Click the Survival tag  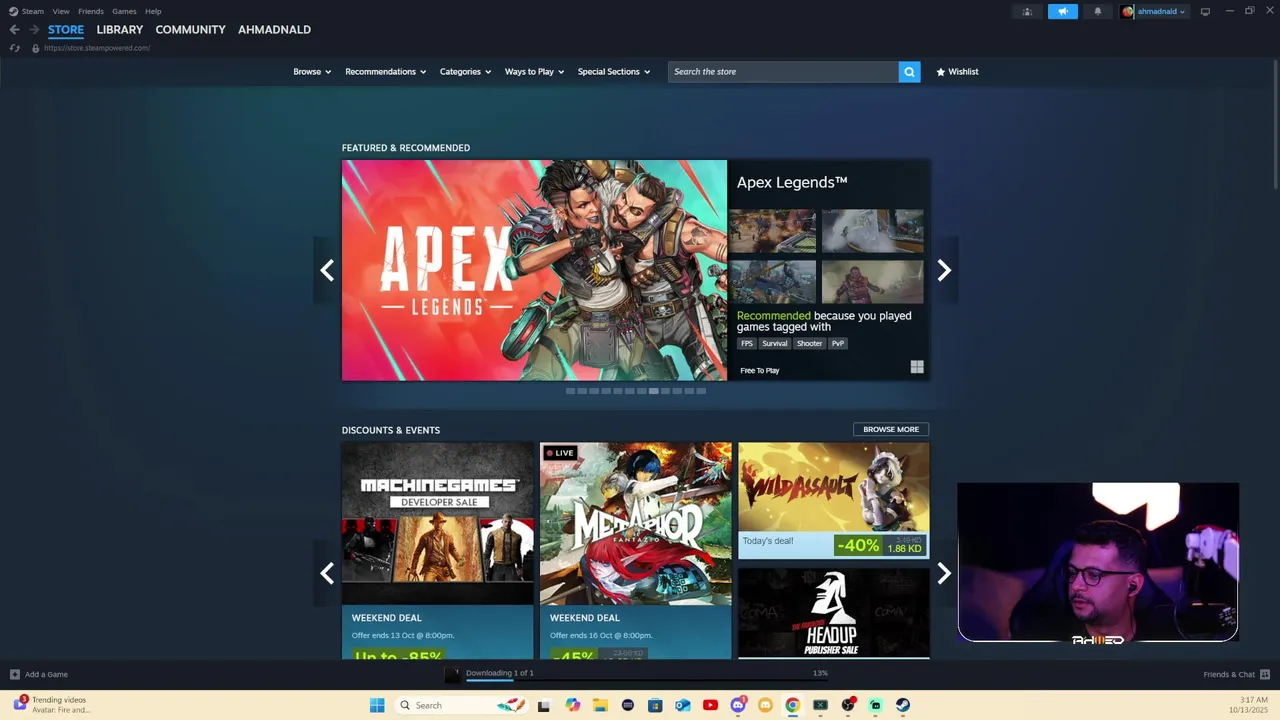(x=775, y=343)
